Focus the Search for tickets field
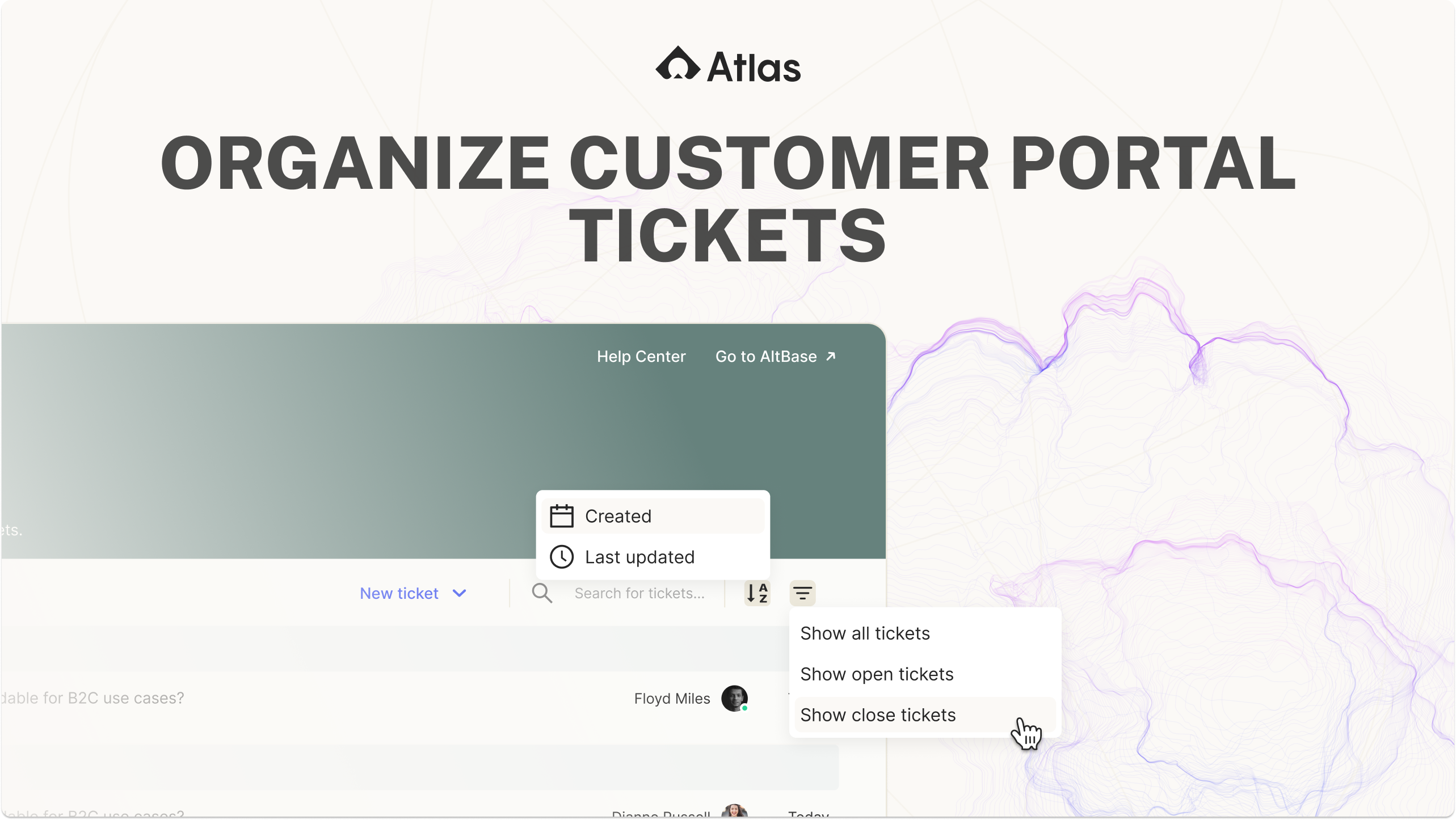The height and width of the screenshot is (820, 1456). point(639,593)
